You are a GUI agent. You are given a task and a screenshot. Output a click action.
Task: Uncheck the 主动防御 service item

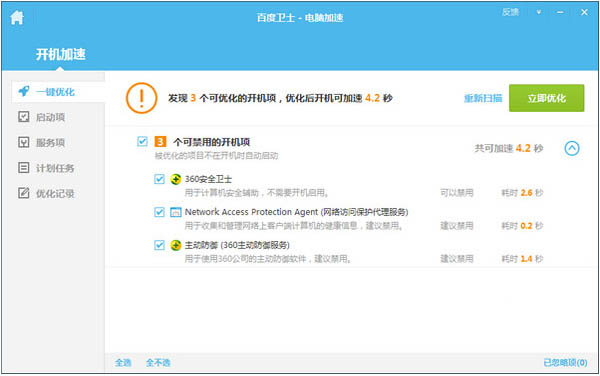tap(159, 245)
